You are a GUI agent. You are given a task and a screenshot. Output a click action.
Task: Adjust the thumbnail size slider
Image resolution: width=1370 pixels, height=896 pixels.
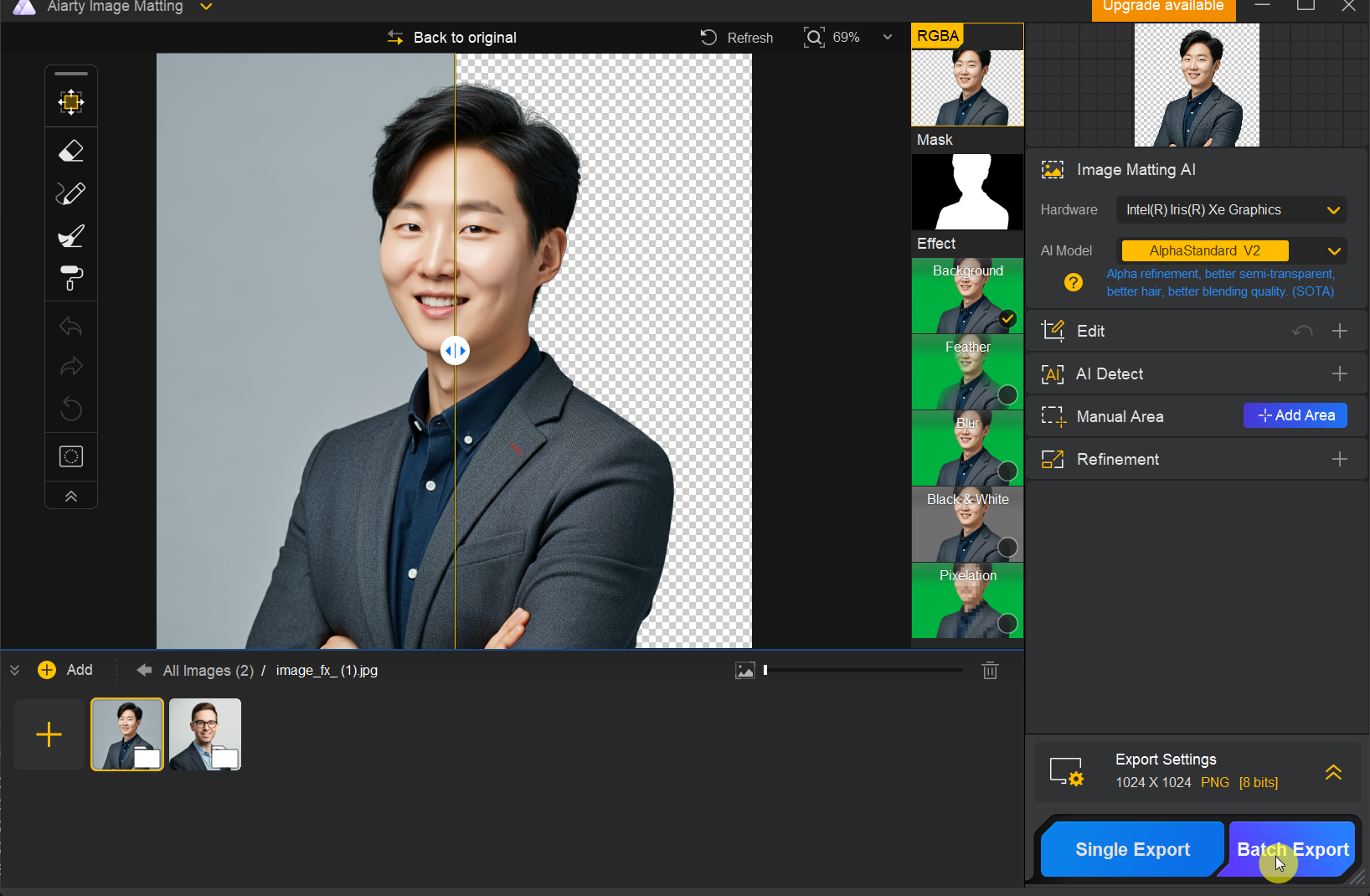click(x=863, y=670)
